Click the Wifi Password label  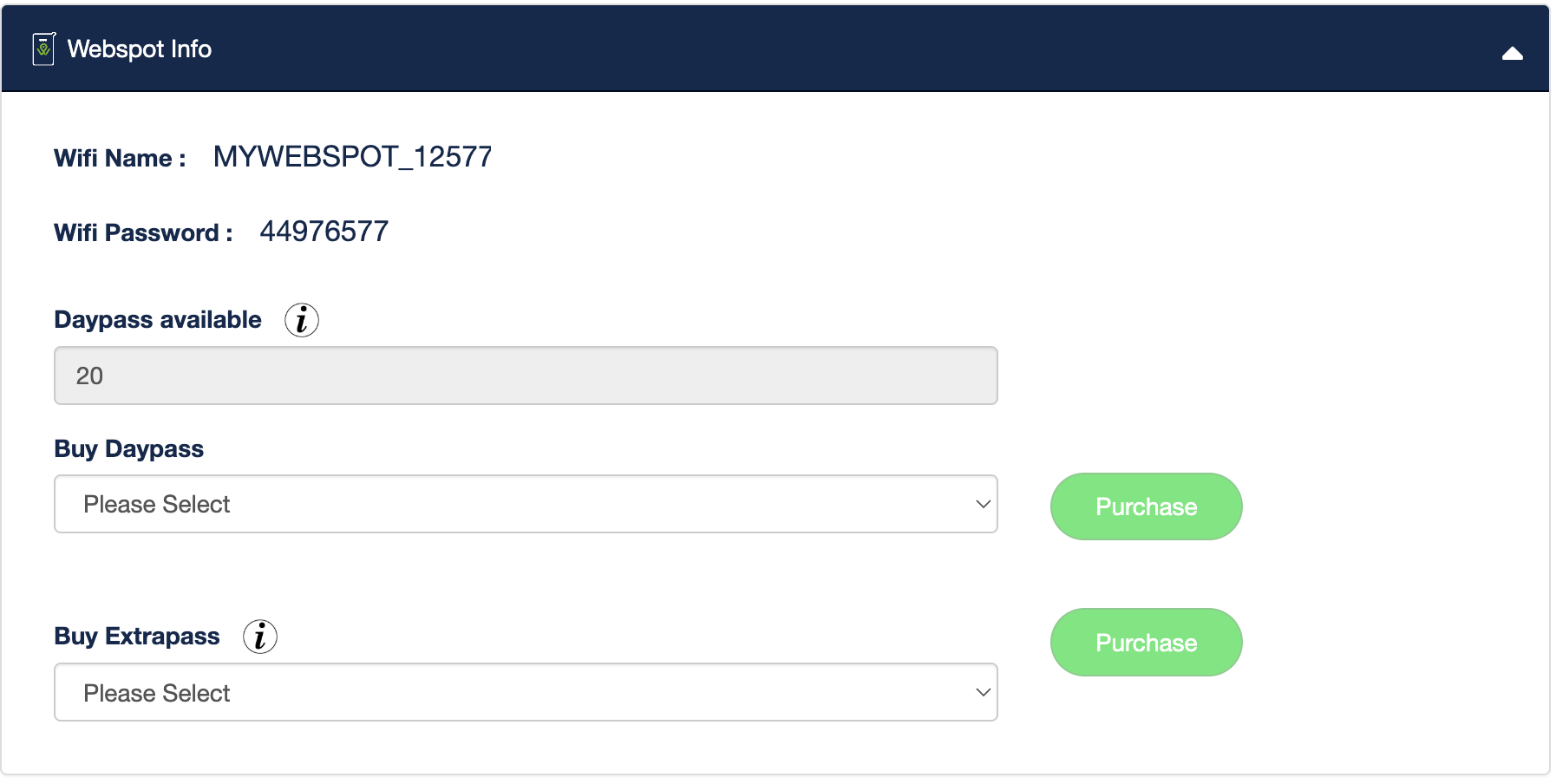click(143, 233)
